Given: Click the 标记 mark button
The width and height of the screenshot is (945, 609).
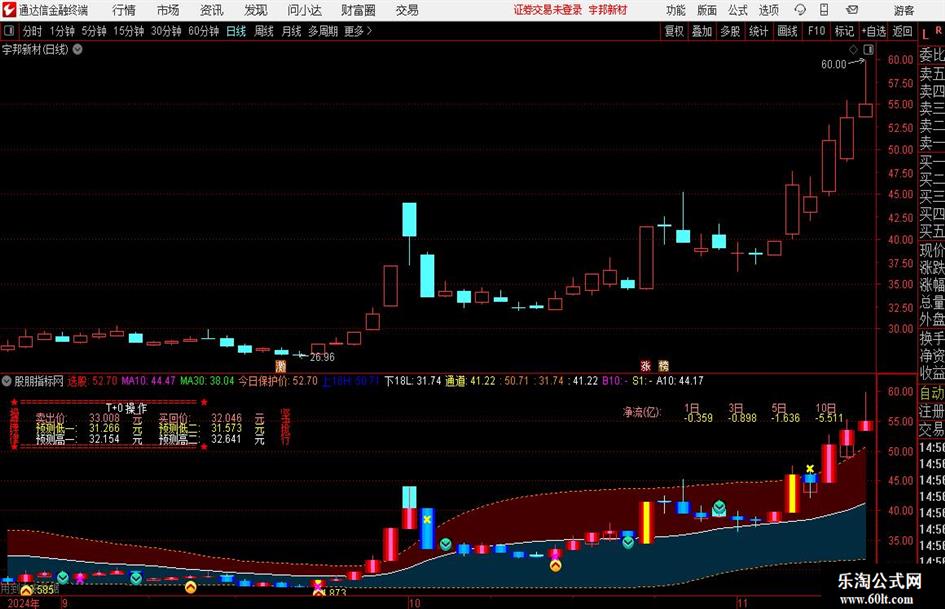Looking at the screenshot, I should pyautogui.click(x=844, y=31).
